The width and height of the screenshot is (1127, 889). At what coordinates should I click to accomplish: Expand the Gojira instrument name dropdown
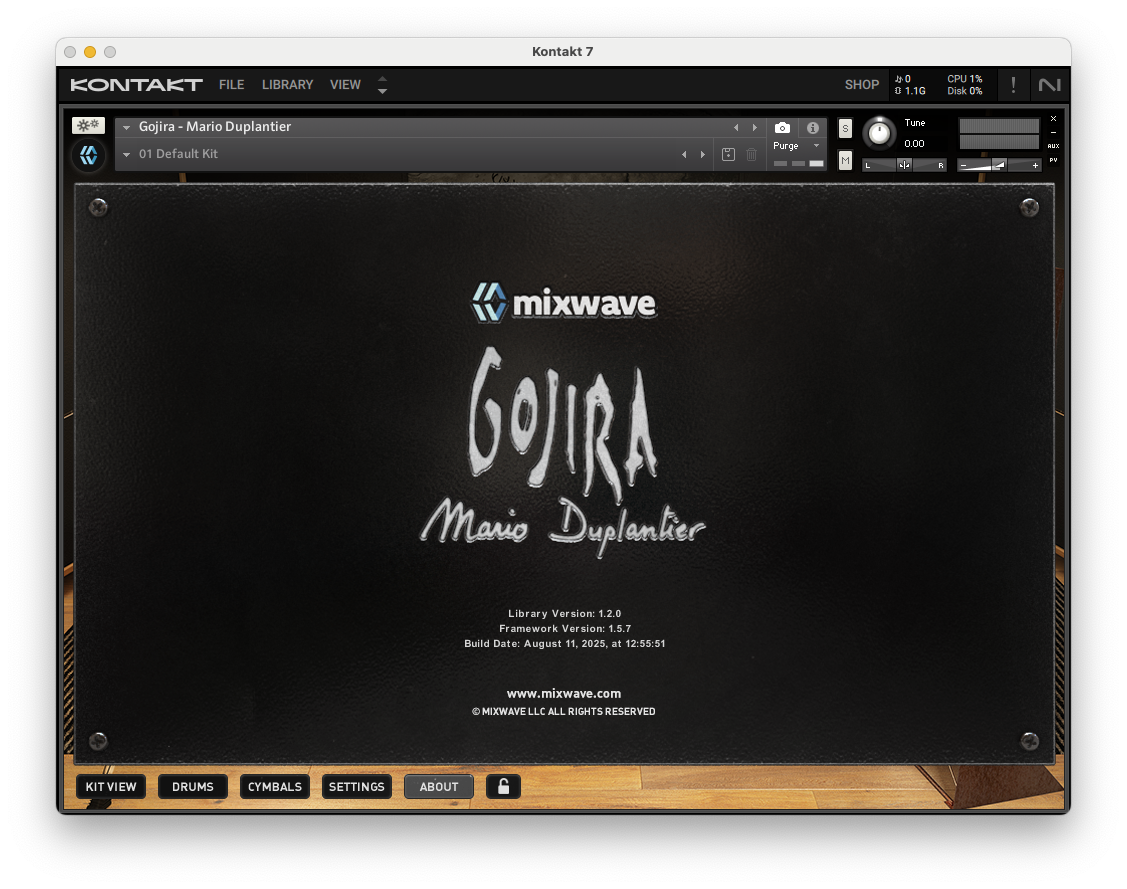click(x=127, y=128)
